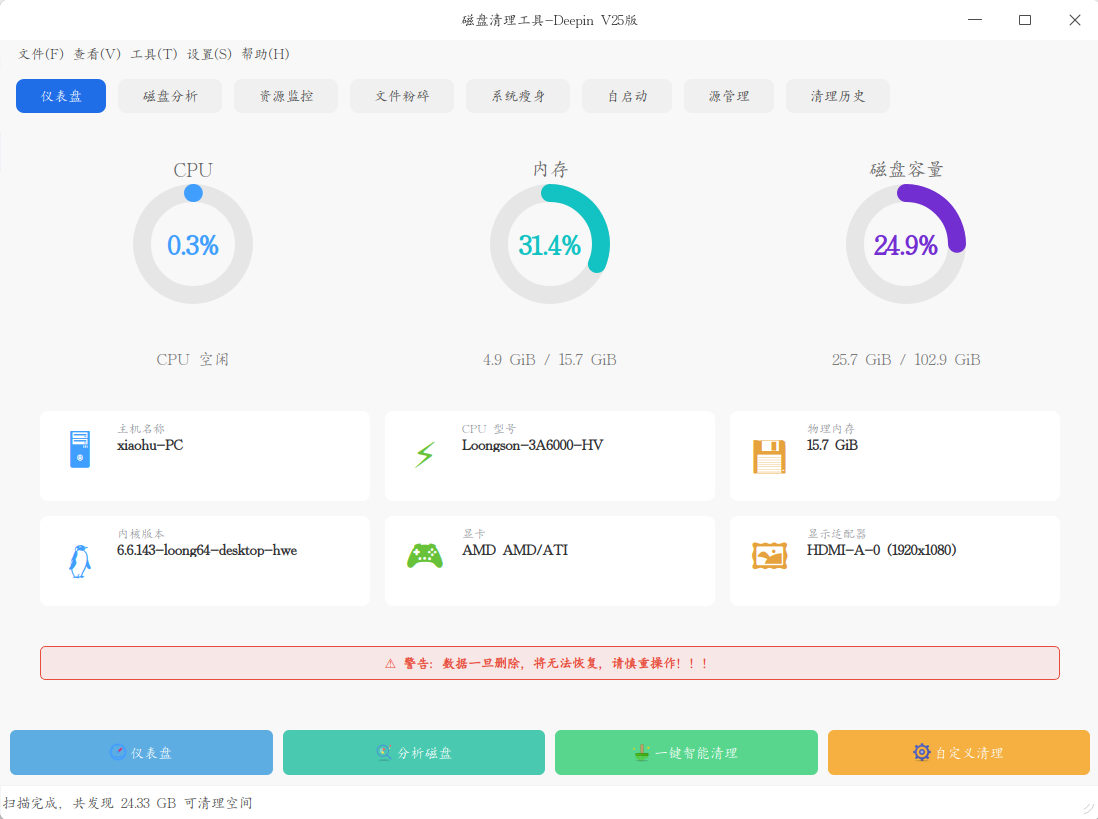The image size is (1098, 819).
Task: Click the orange picture display adapter icon
Action: point(770,556)
